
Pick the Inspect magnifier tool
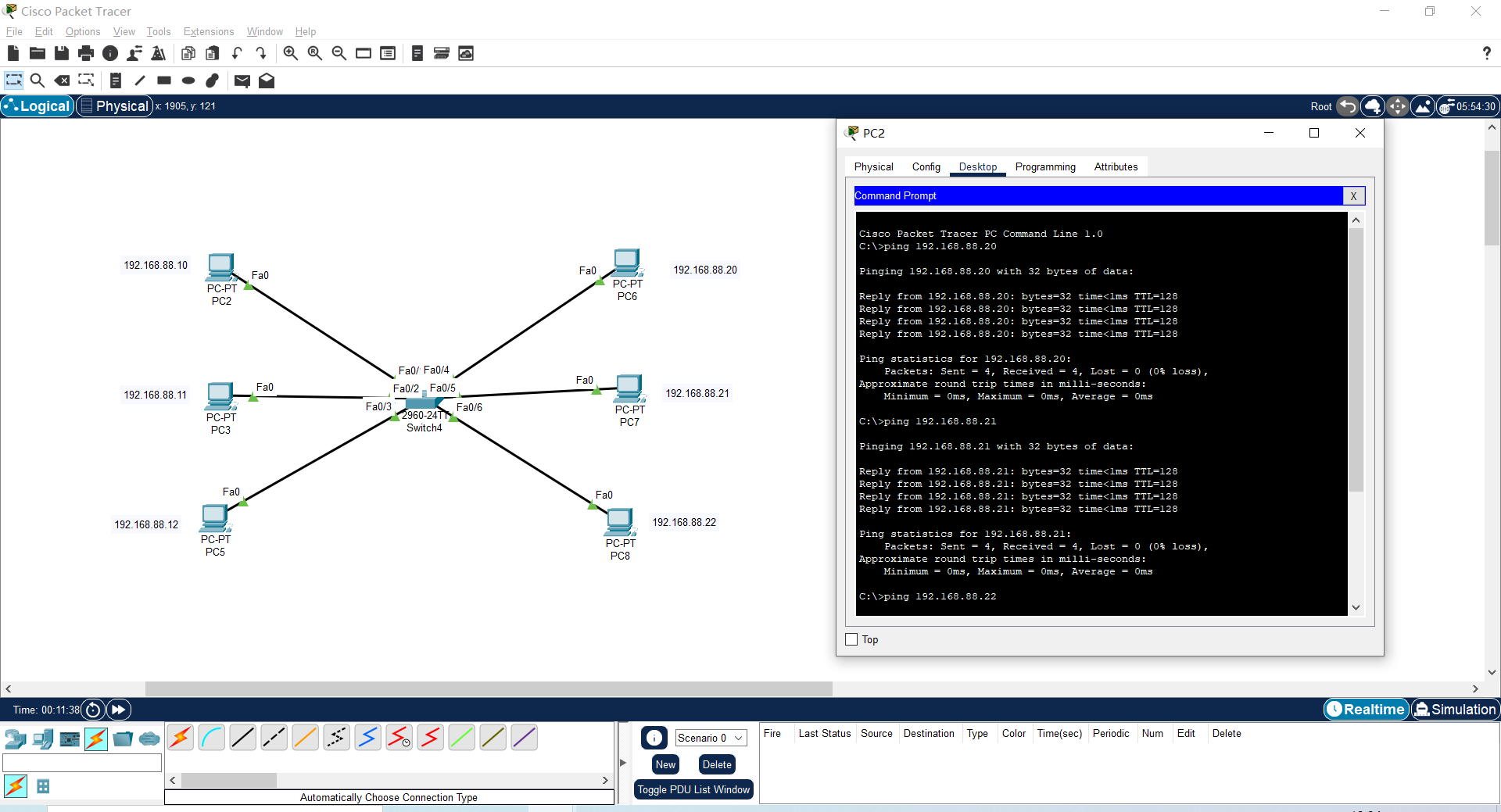(37, 80)
